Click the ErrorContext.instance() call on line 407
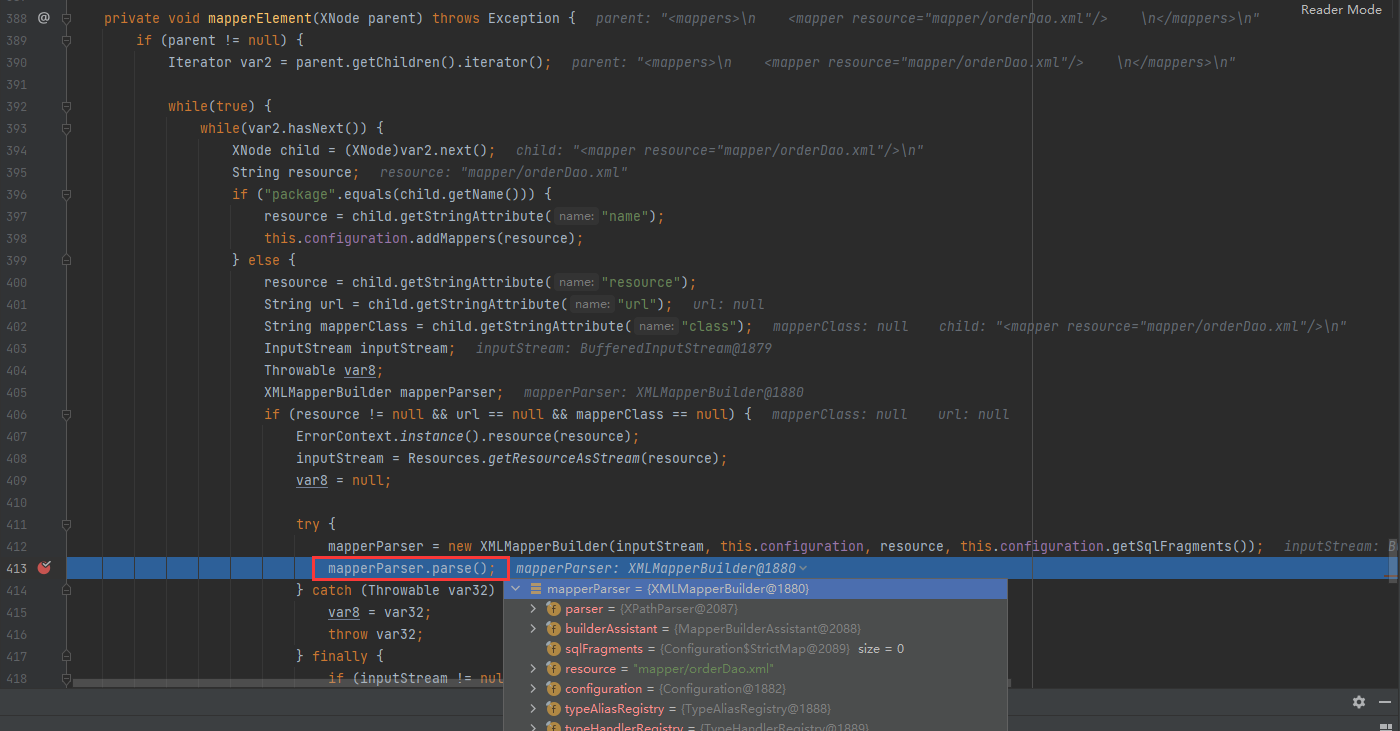The image size is (1400, 731). tap(396, 436)
